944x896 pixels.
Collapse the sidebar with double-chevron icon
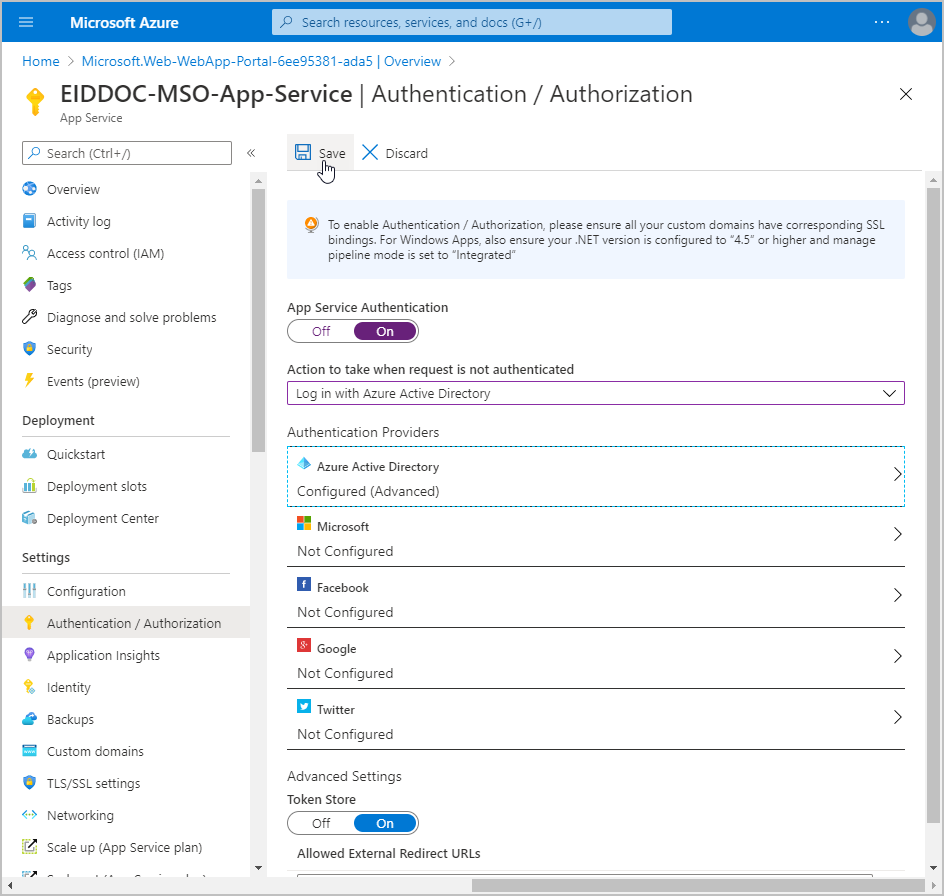[x=251, y=153]
